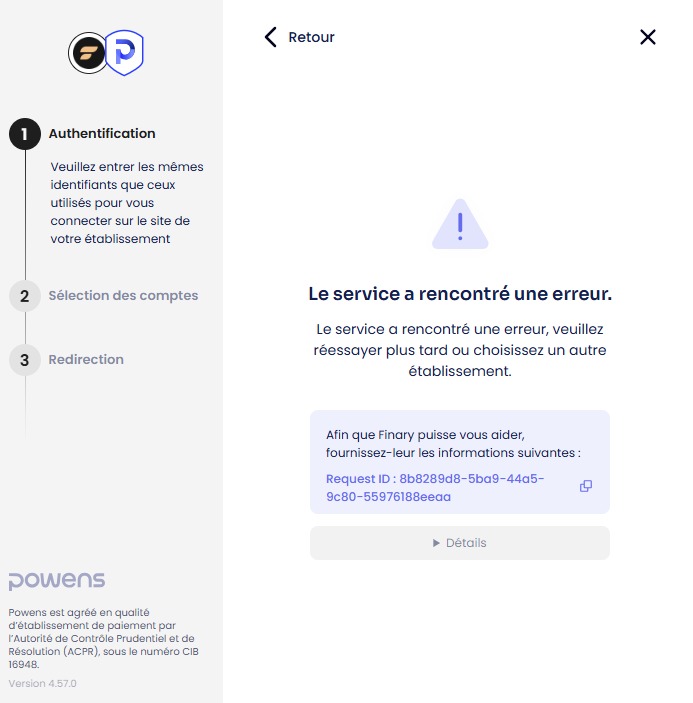Click the error heading text

459,294
